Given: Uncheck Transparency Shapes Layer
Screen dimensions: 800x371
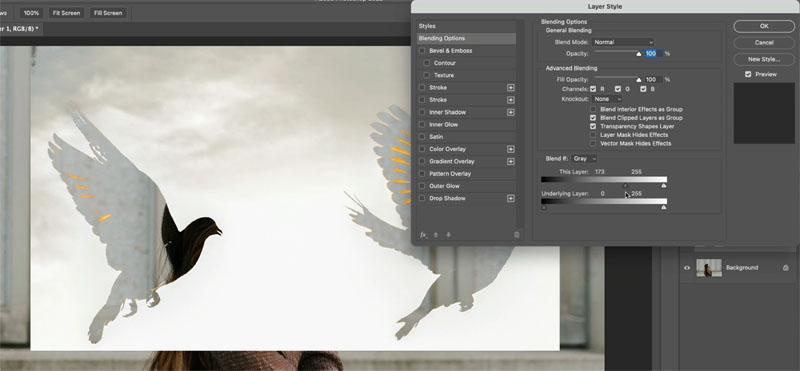Looking at the screenshot, I should (x=593, y=126).
